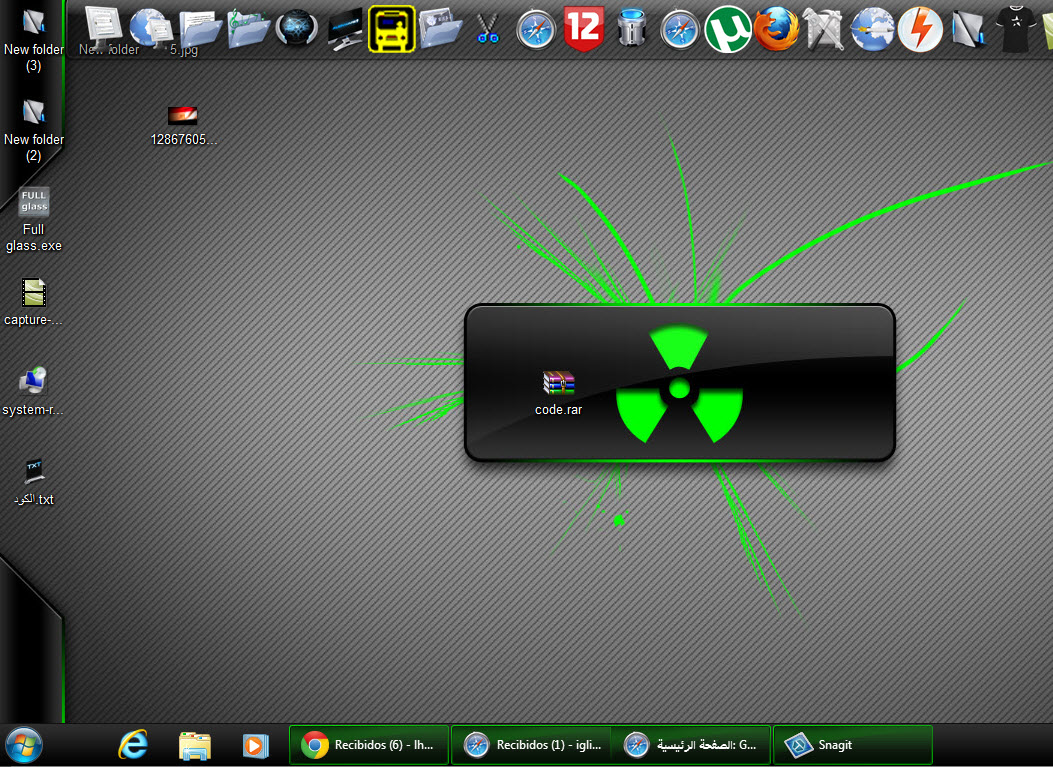Switch to Safari الصفحة الرئيسية window
The width and height of the screenshot is (1053, 767).
[x=691, y=745]
